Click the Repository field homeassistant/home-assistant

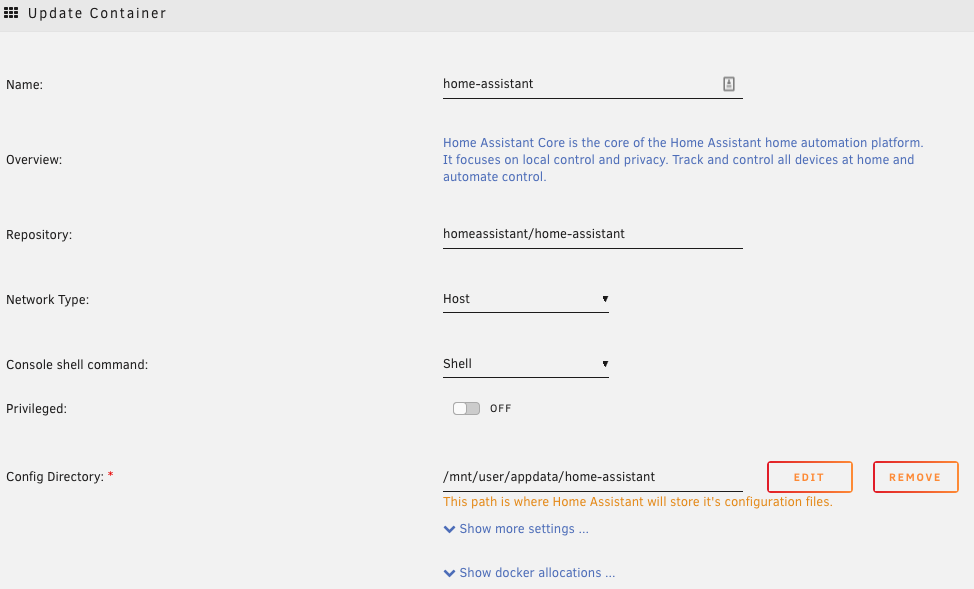pyautogui.click(x=593, y=234)
